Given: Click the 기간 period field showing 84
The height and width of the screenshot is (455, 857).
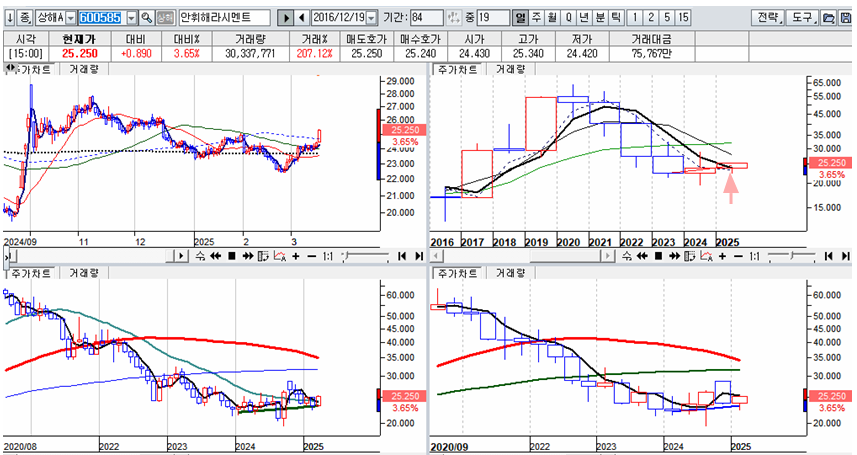Looking at the screenshot, I should [426, 18].
